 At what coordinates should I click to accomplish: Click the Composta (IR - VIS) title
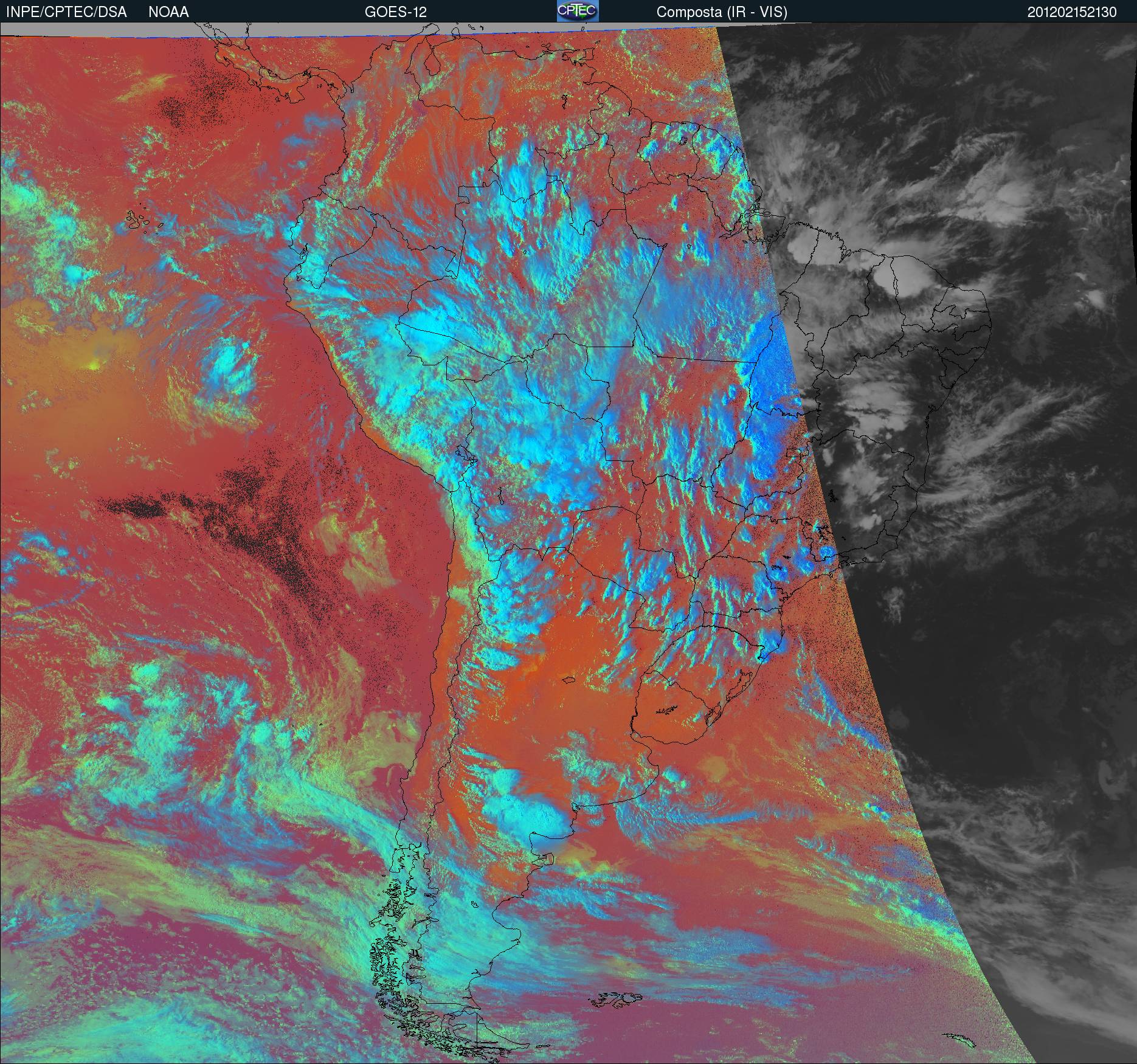pyautogui.click(x=722, y=13)
